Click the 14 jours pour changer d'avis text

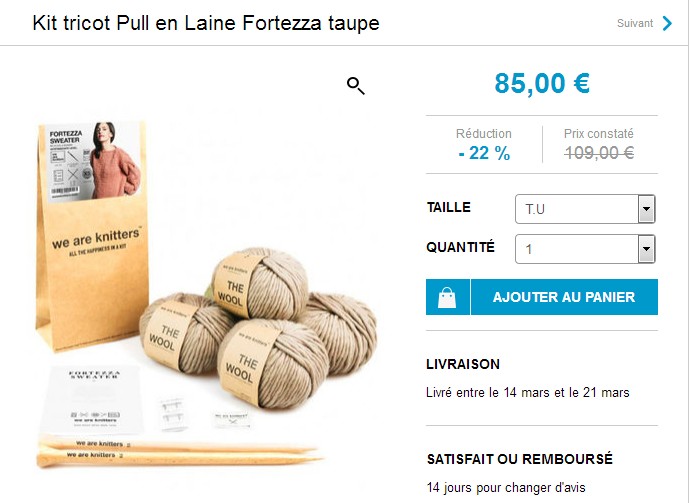(x=506, y=488)
